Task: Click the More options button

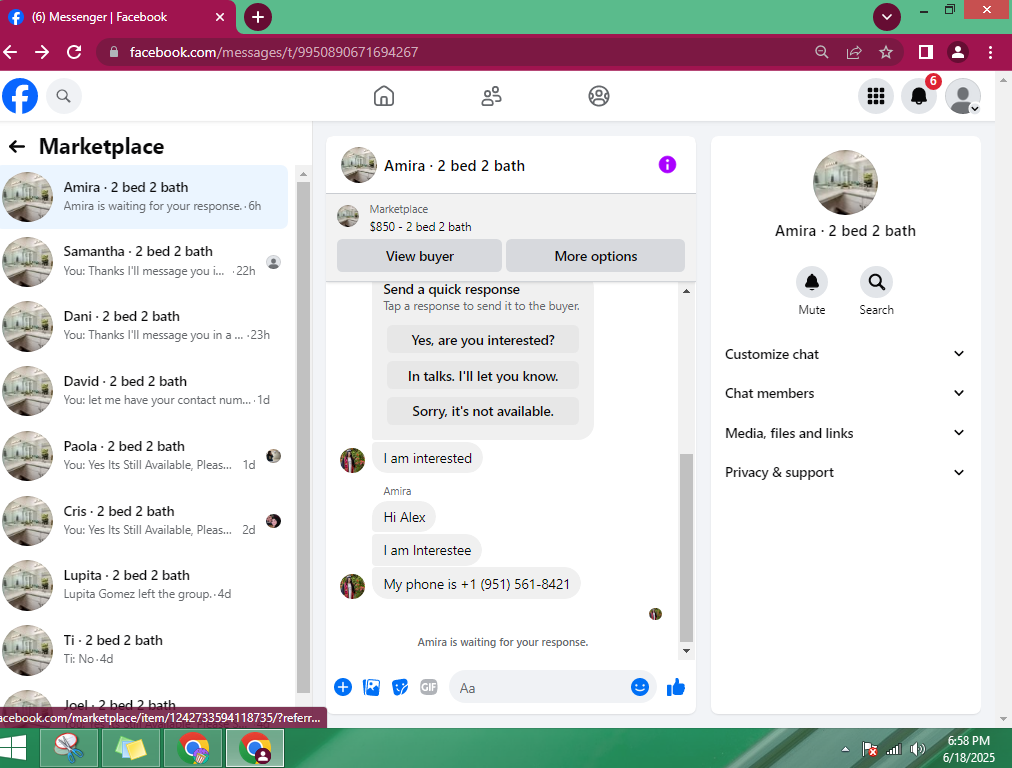Action: (x=595, y=256)
